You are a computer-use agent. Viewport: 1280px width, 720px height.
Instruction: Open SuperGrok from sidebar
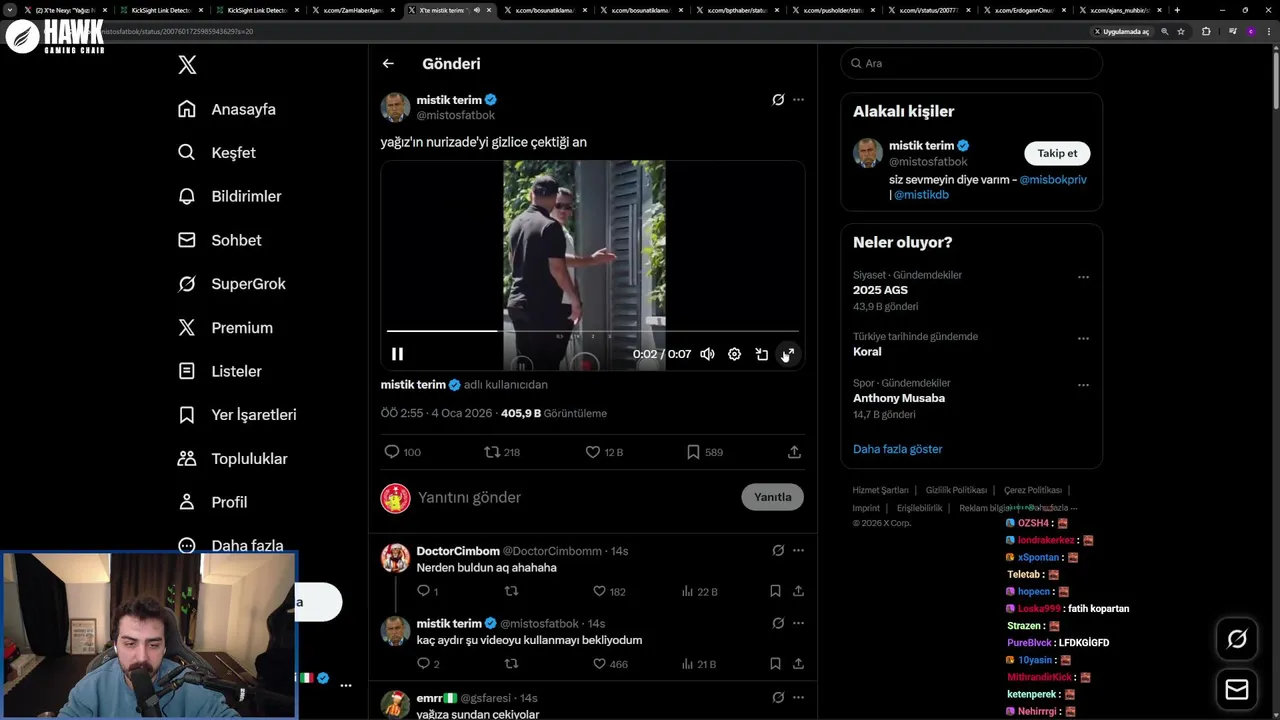(x=232, y=284)
